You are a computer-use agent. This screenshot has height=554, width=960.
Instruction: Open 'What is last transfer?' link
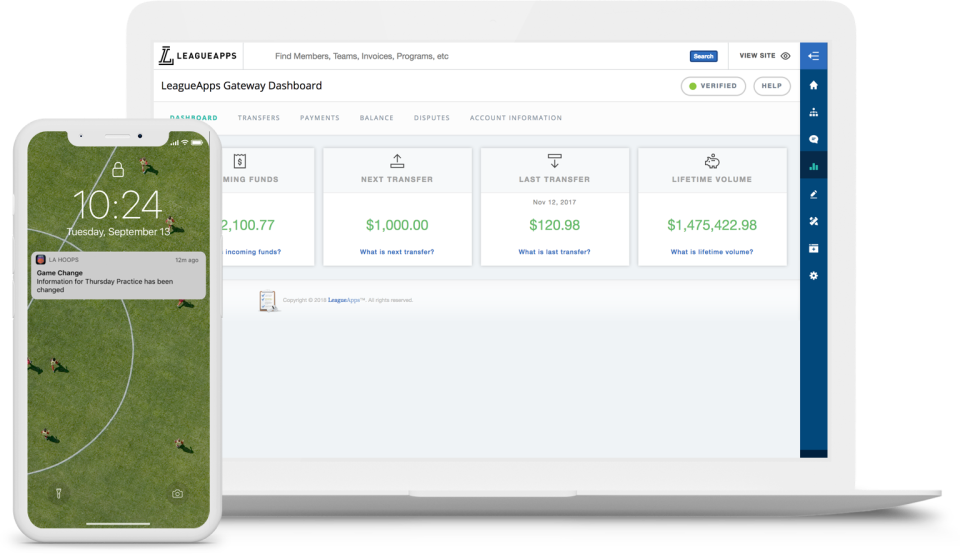pos(554,252)
